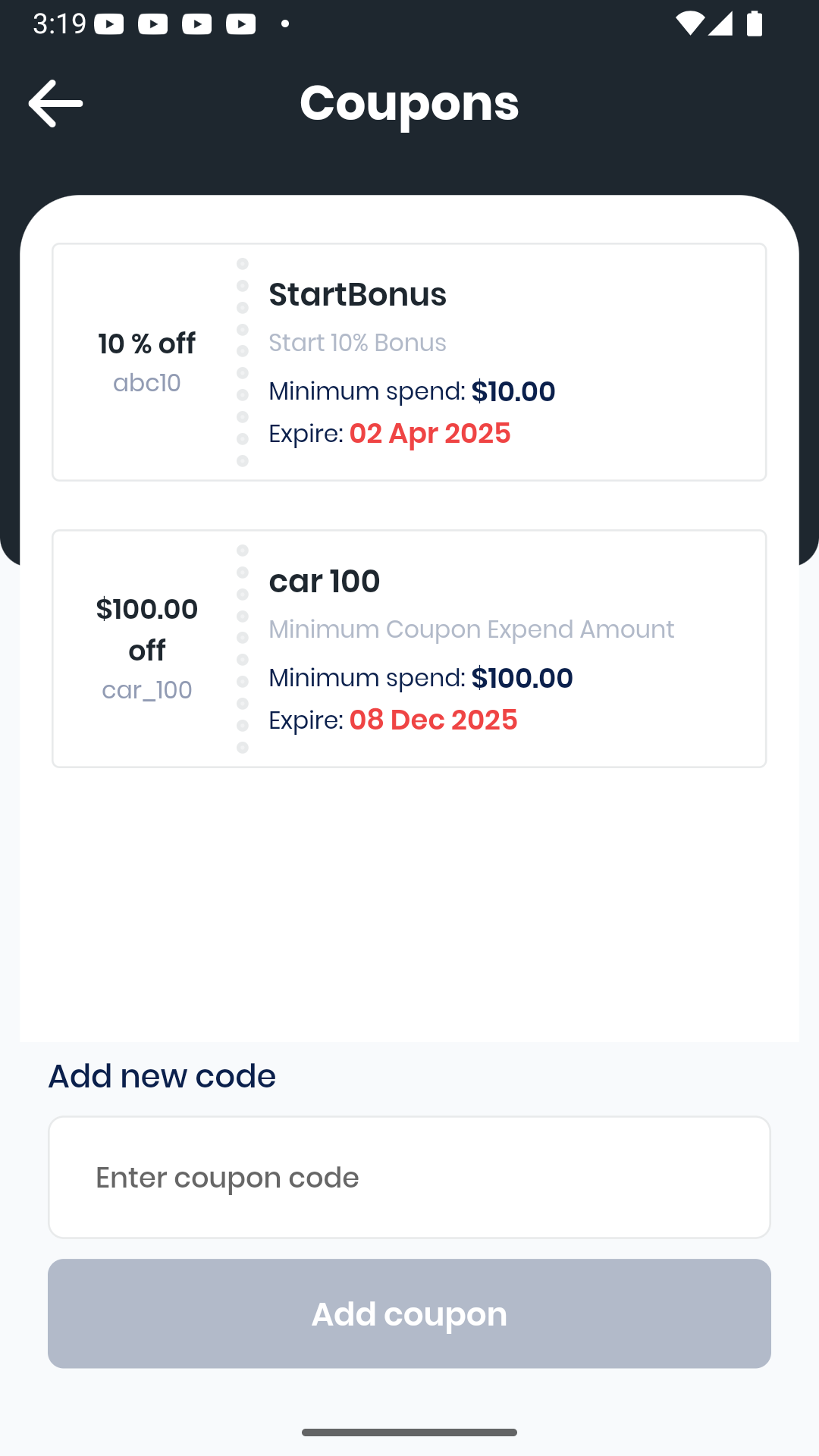Tap the car_100 coupon code text

[x=147, y=690]
